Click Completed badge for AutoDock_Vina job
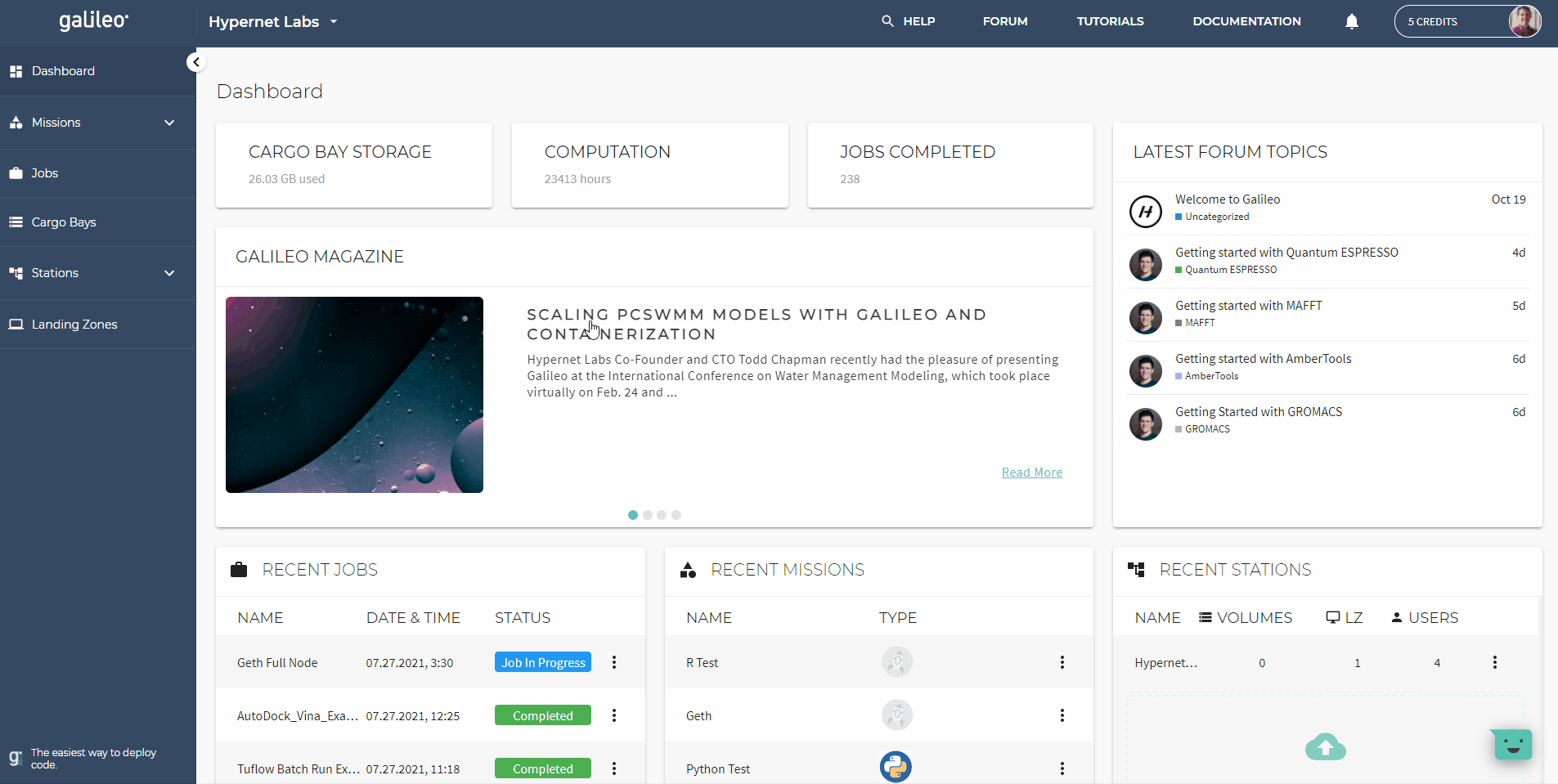Image resolution: width=1558 pixels, height=784 pixels. click(x=543, y=715)
